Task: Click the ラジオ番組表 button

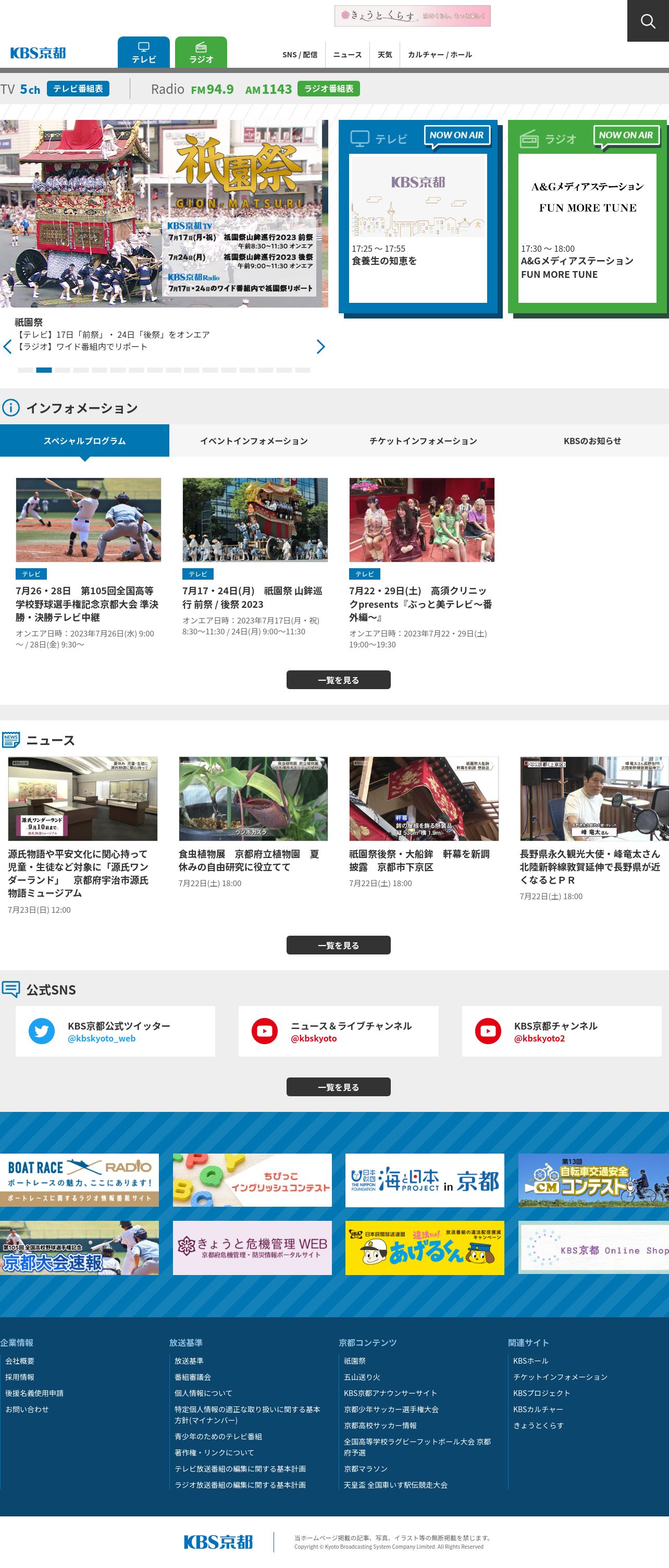Action: coord(328,89)
